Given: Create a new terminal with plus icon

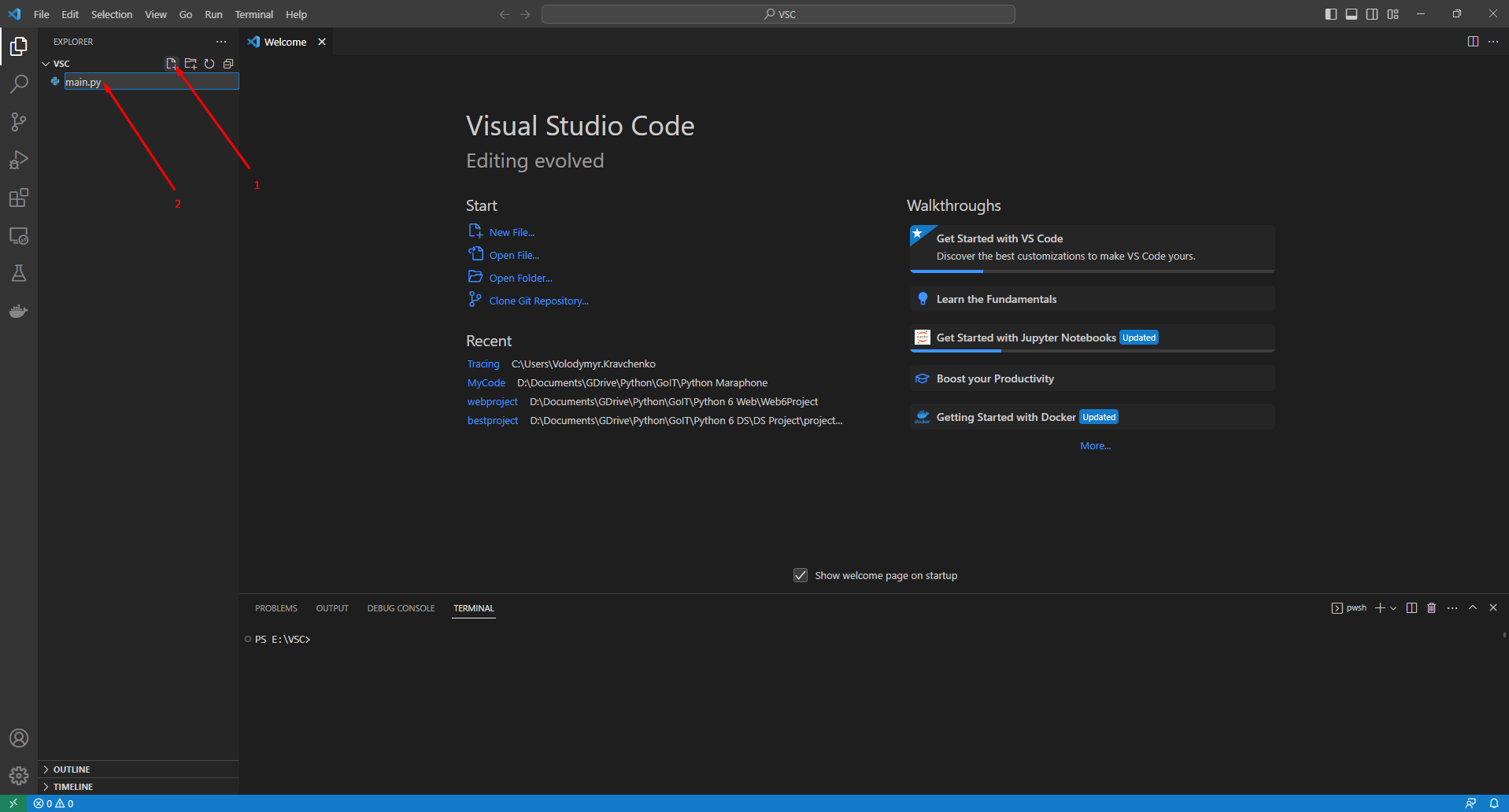Looking at the screenshot, I should pos(1380,608).
